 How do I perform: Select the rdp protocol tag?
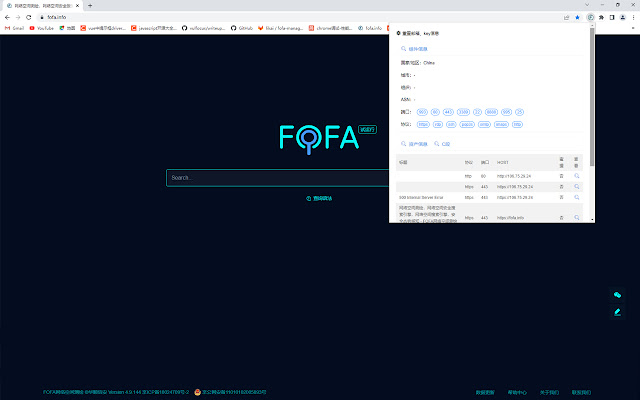coord(438,124)
